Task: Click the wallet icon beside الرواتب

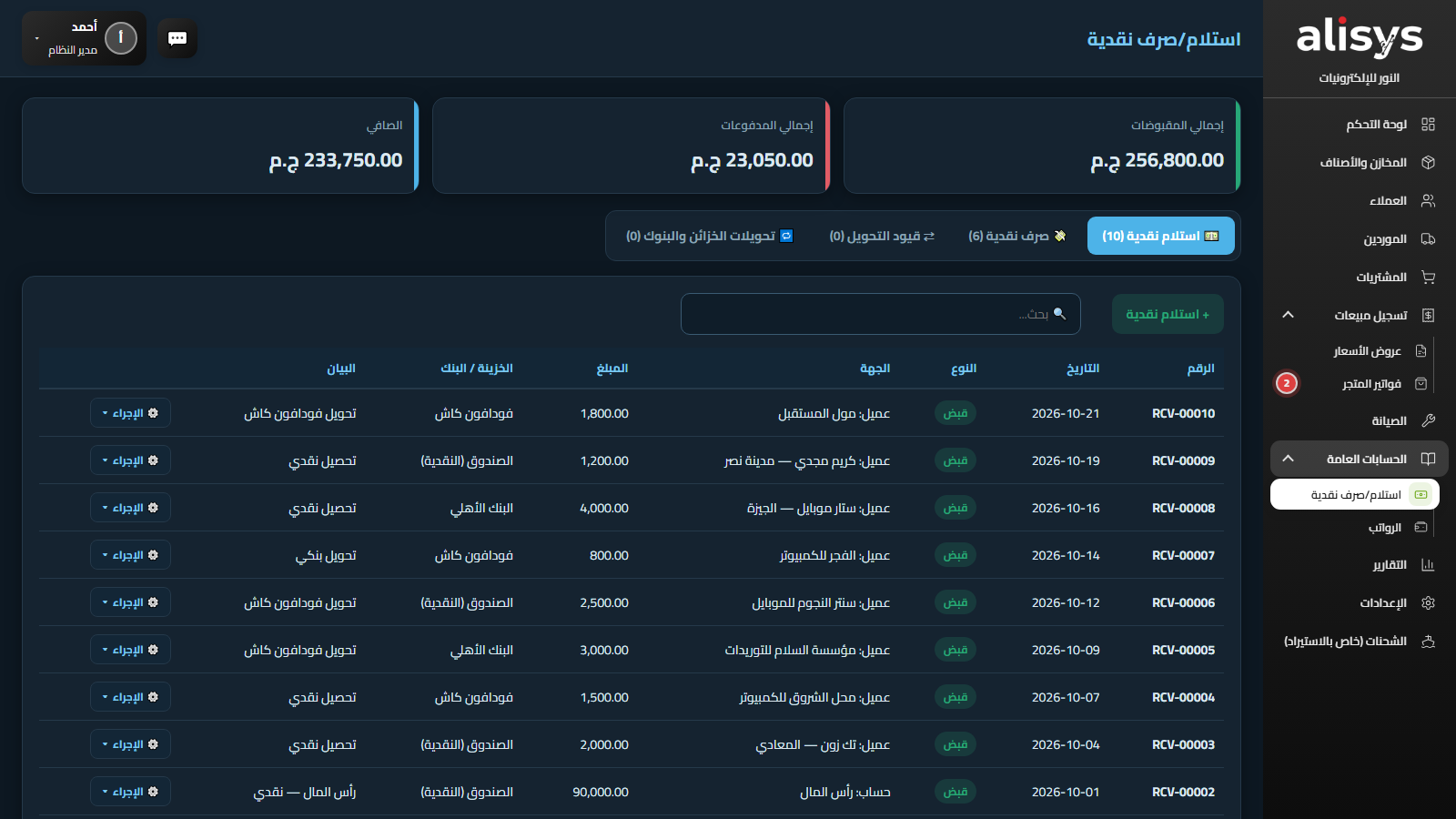Action: tap(1421, 527)
